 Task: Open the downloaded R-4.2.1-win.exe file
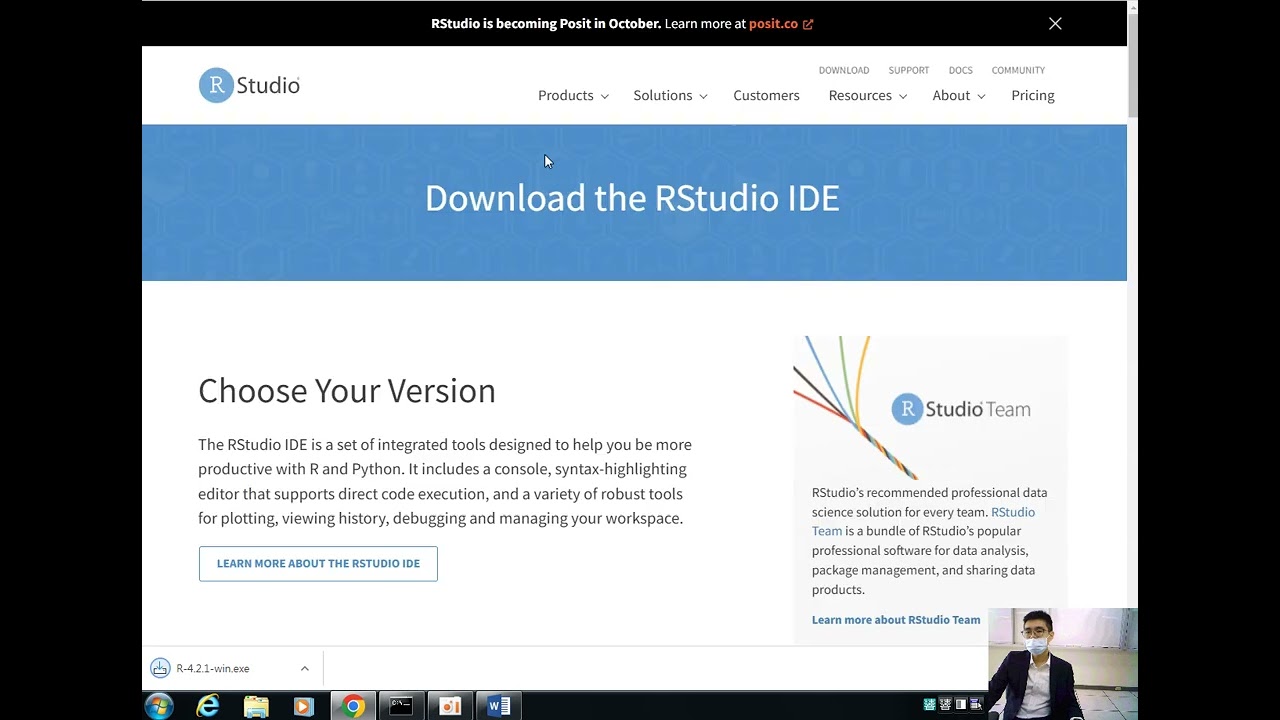pyautogui.click(x=213, y=668)
